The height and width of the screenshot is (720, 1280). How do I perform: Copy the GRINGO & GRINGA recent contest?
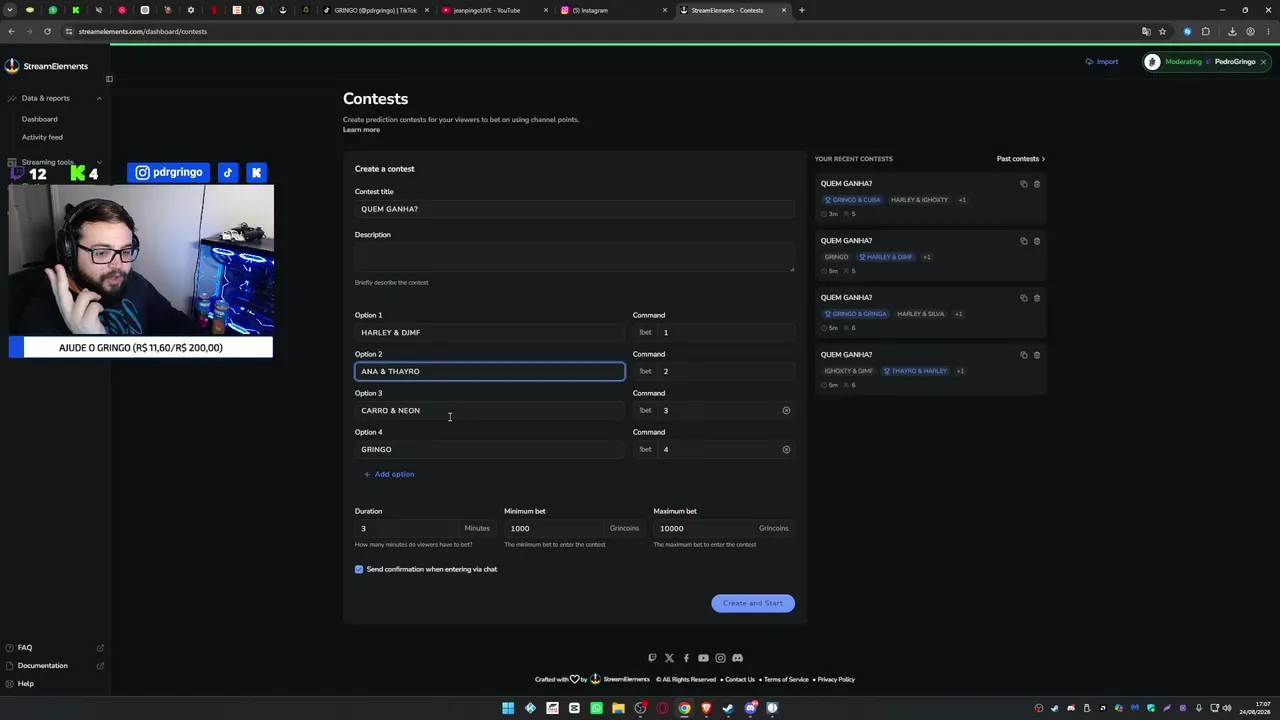click(x=1023, y=298)
